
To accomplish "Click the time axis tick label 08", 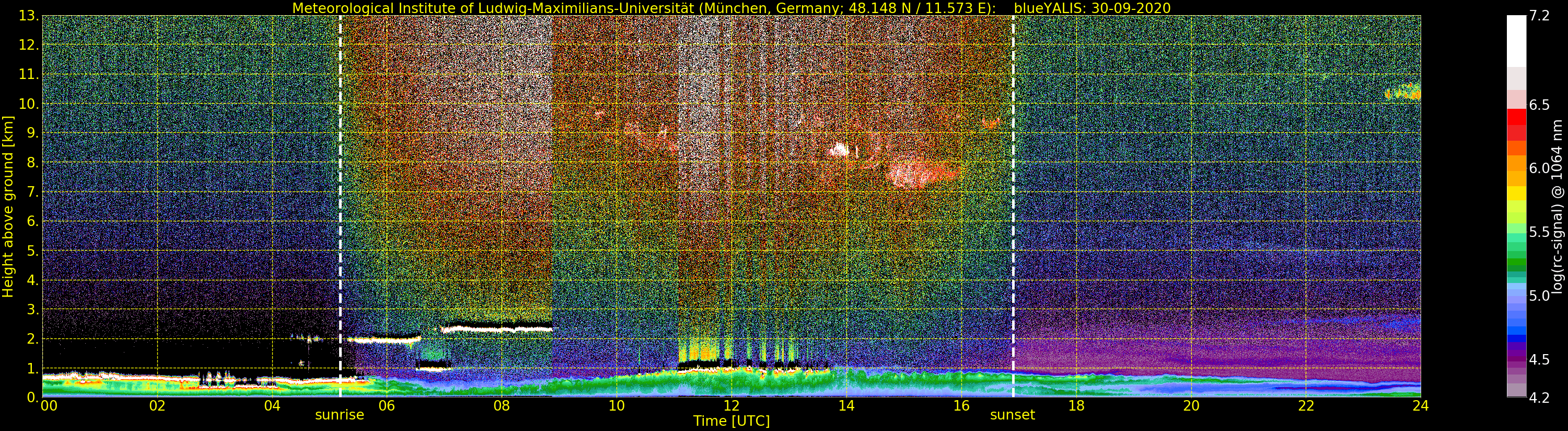I will click(502, 406).
